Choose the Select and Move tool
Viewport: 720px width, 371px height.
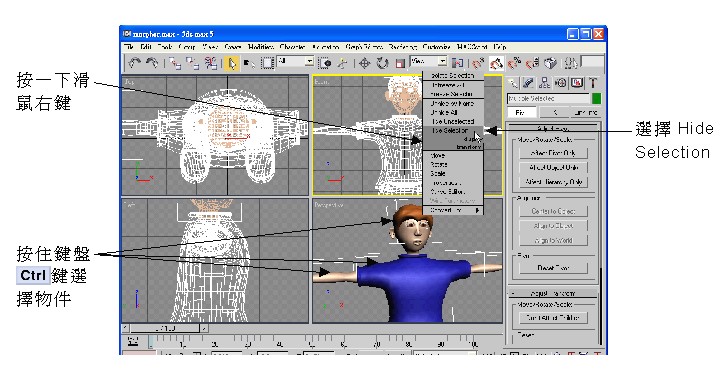[364, 63]
